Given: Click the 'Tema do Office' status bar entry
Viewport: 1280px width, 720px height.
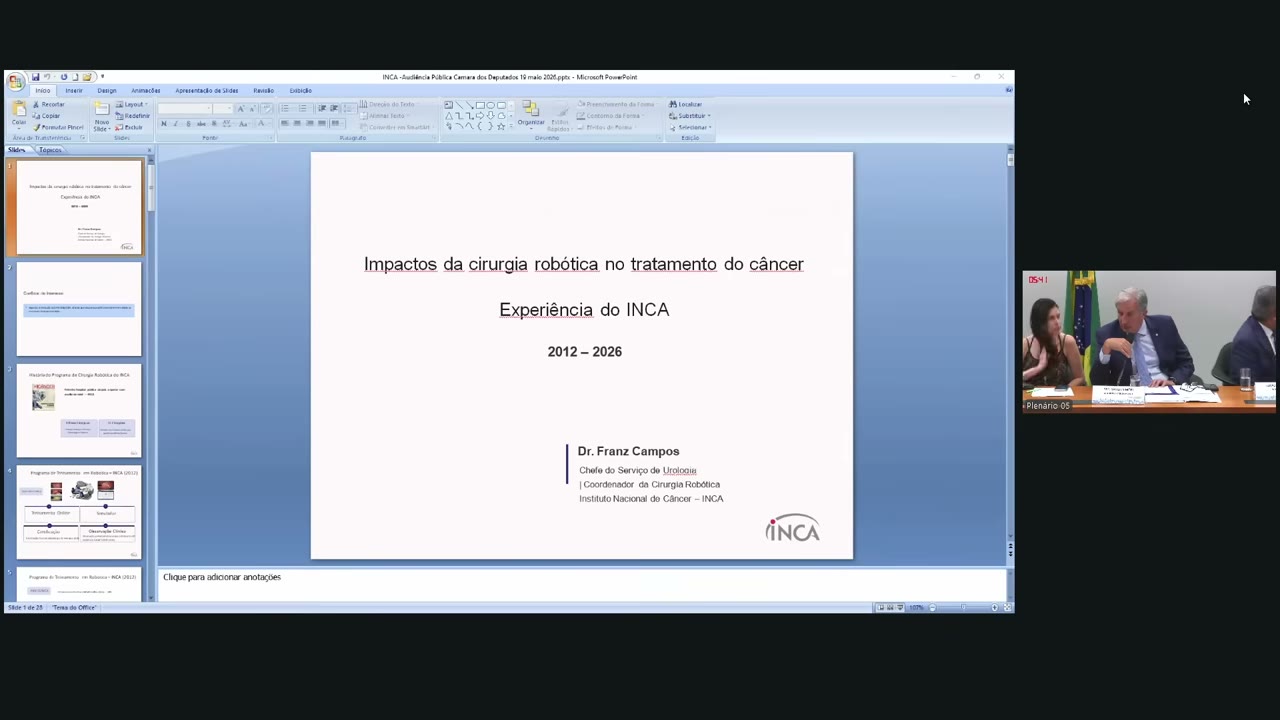Looking at the screenshot, I should (x=74, y=608).
